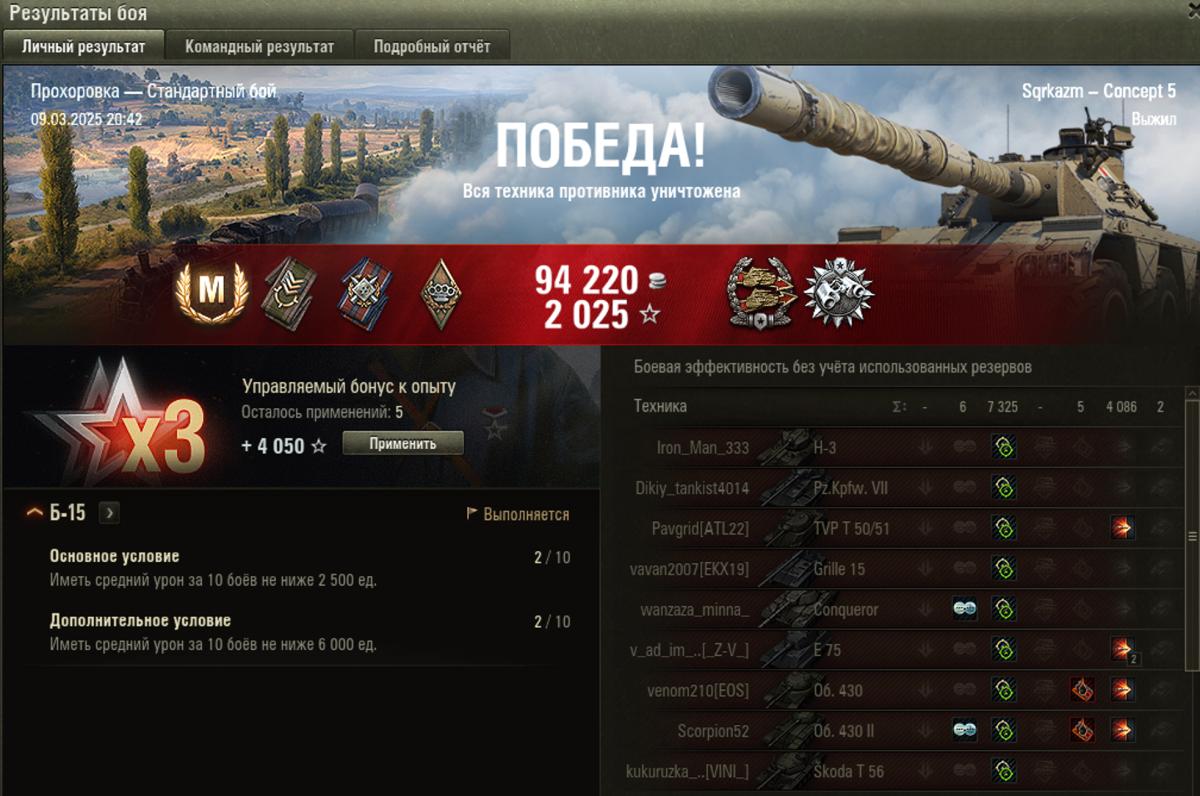Click Scorpion52 player name in list

[713, 731]
